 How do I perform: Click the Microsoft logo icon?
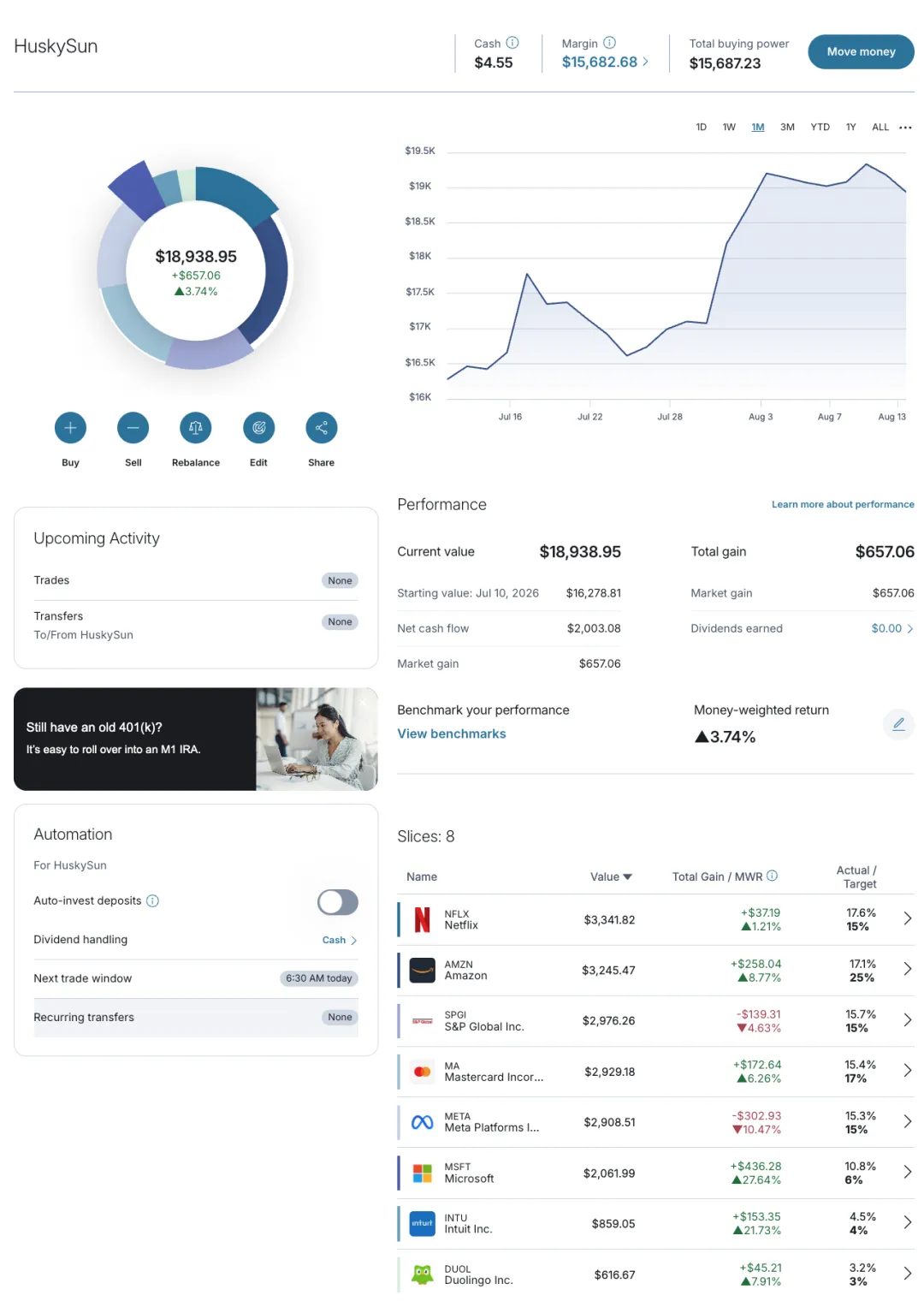pyautogui.click(x=423, y=1173)
